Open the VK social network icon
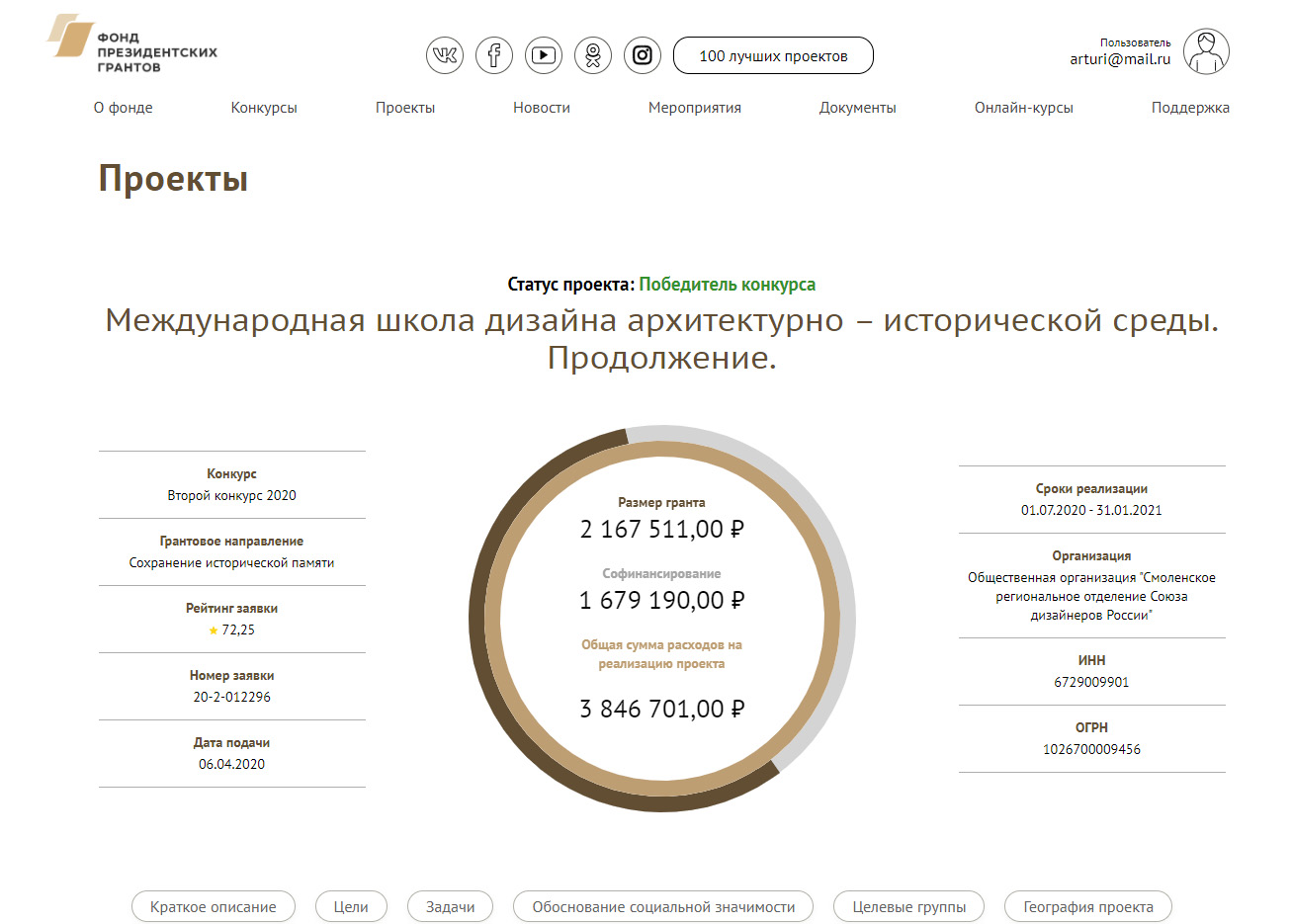The image size is (1292, 924). pos(445,55)
